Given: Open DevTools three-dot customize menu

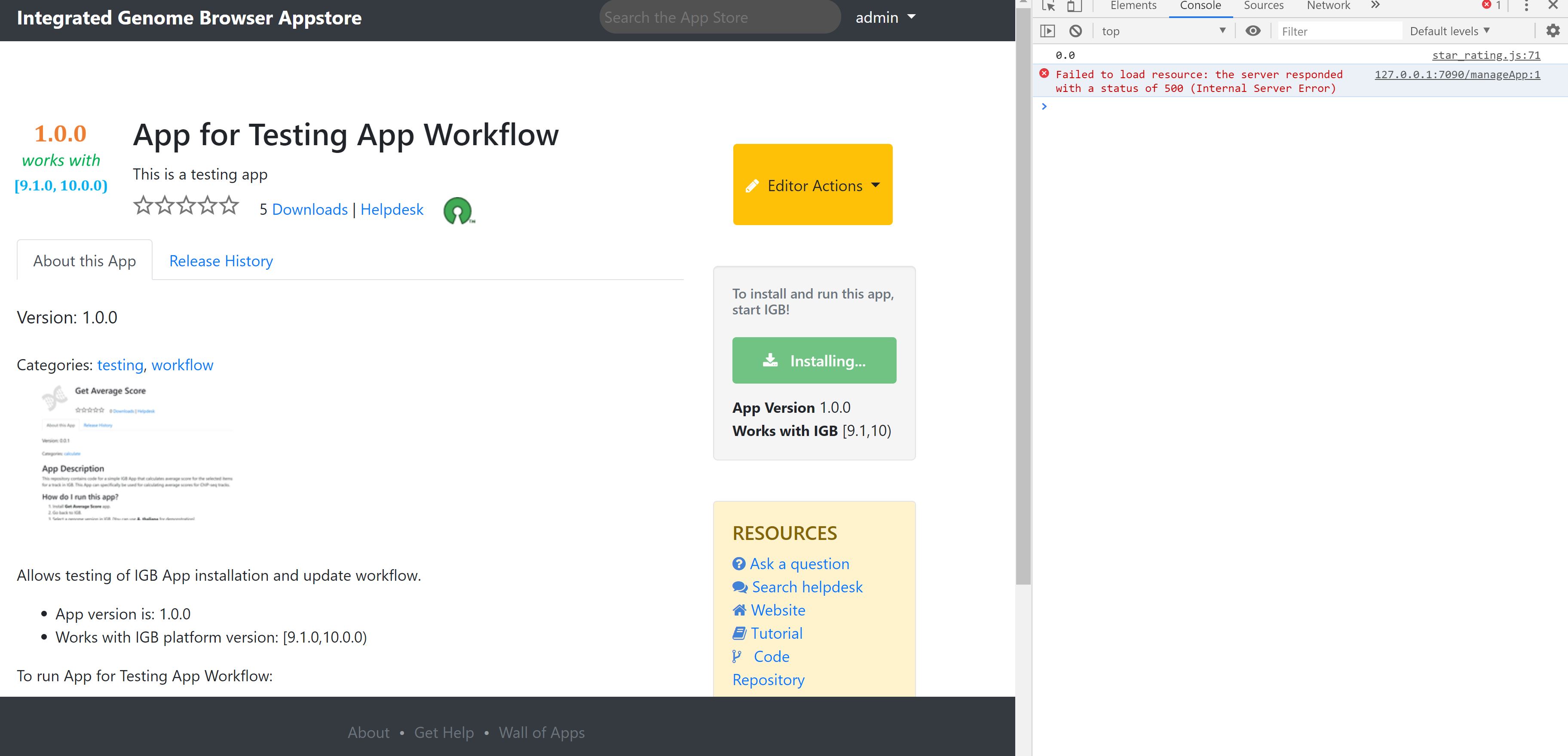Looking at the screenshot, I should [1526, 6].
